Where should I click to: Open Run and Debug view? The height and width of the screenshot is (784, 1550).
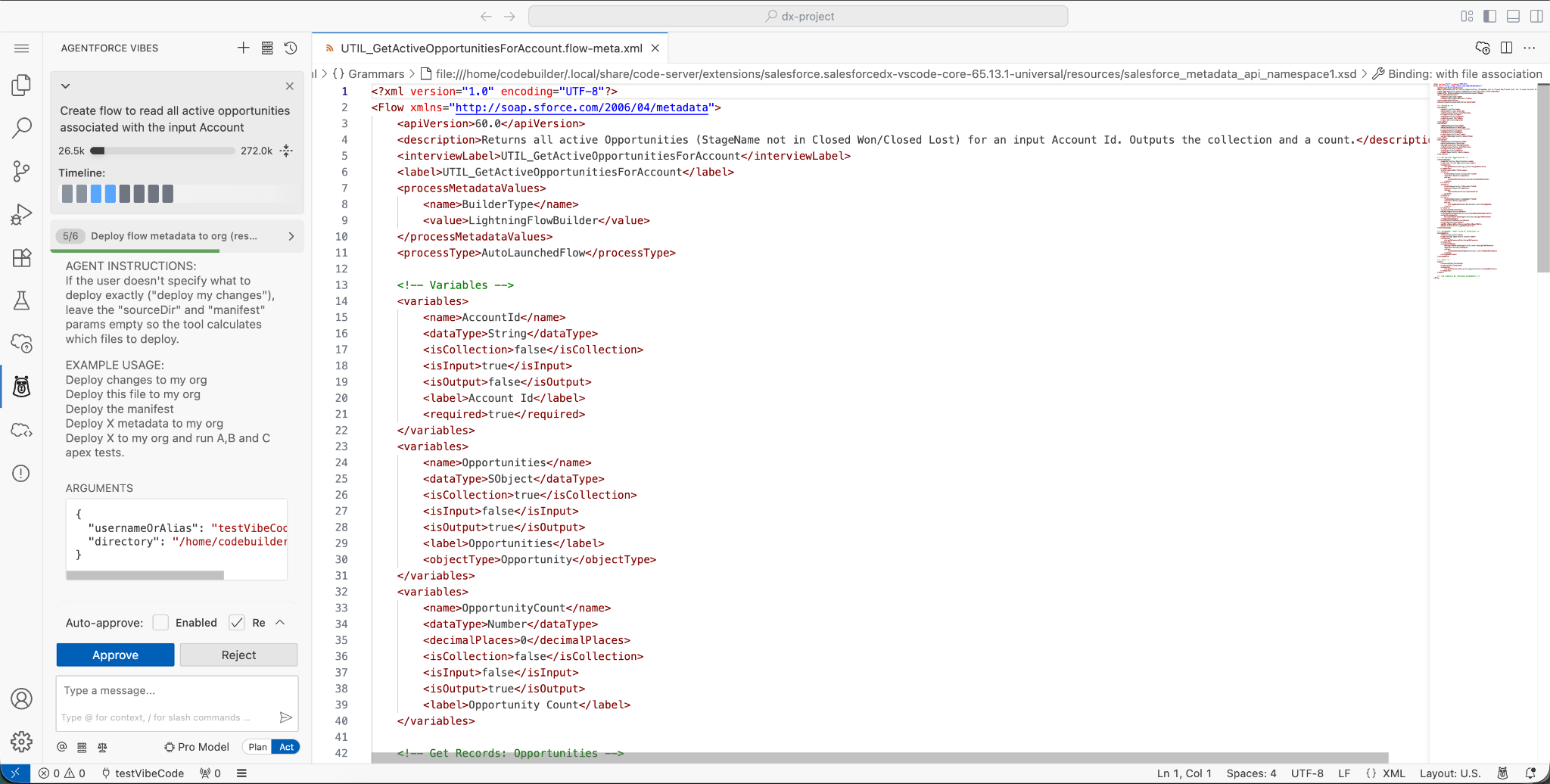point(21,215)
